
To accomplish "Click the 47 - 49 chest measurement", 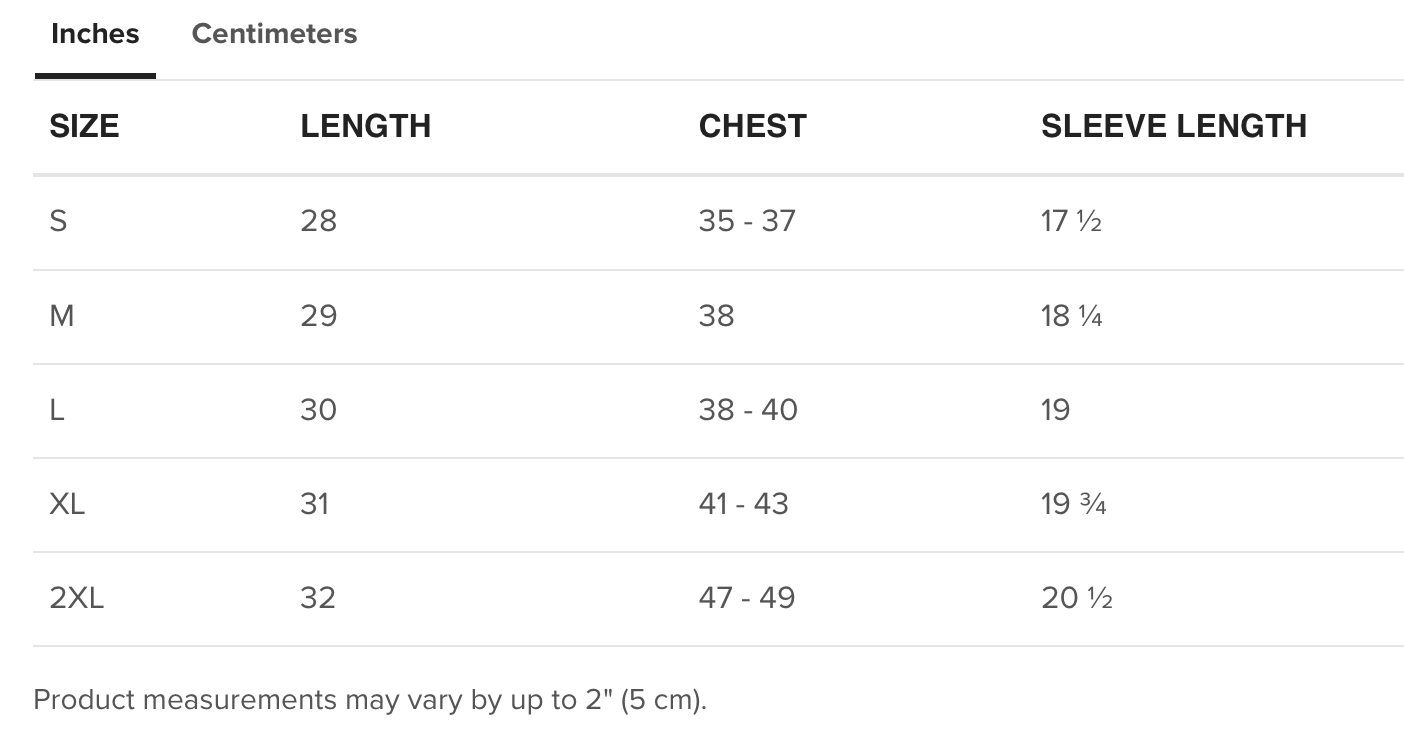I will (747, 598).
